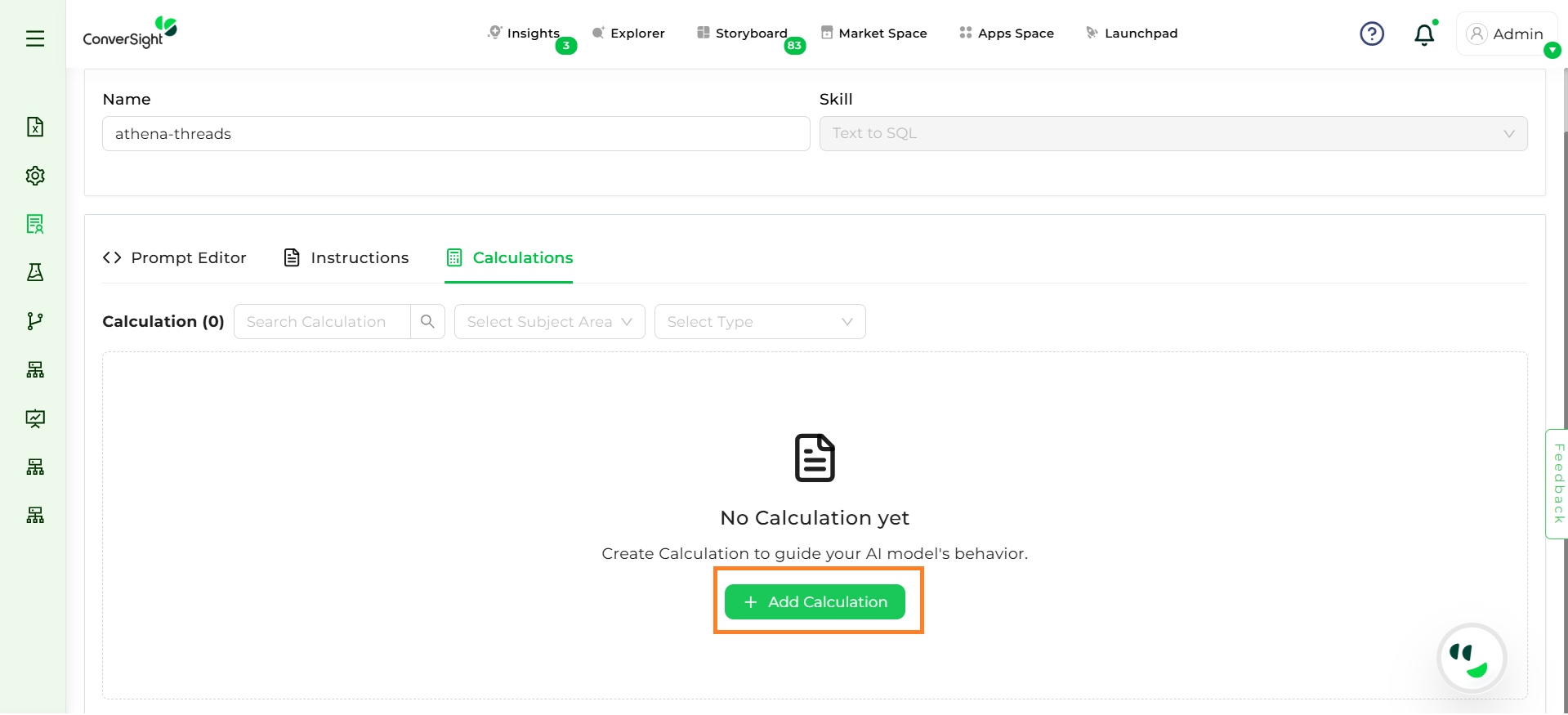Open the notification bell
The image size is (1568, 715).
1423,34
